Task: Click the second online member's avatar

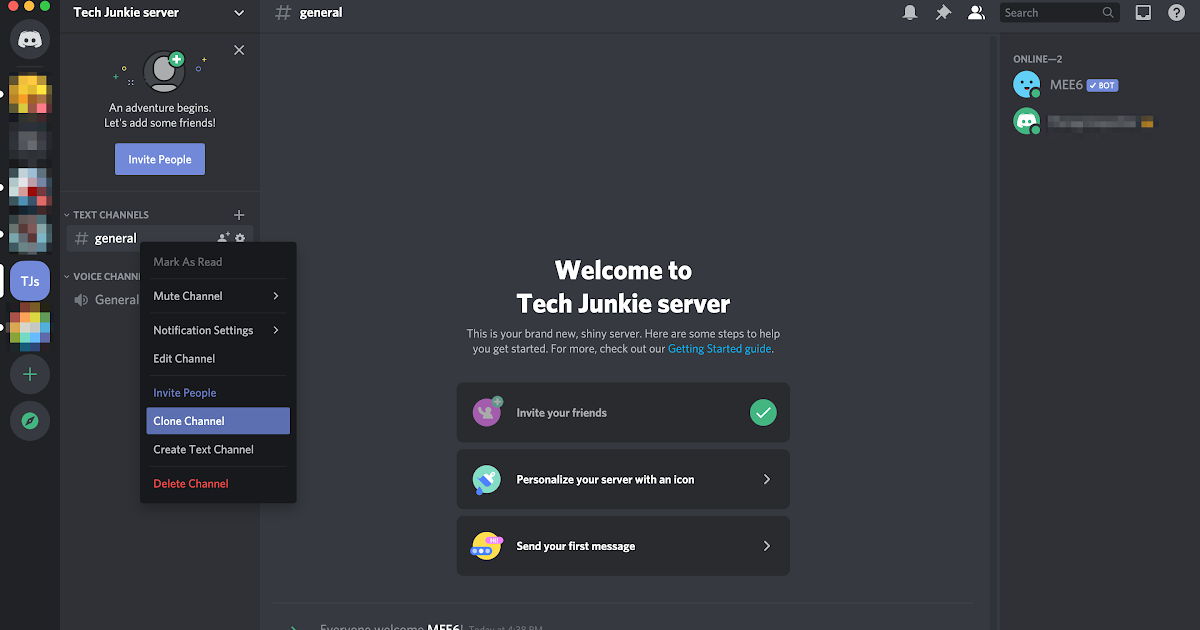Action: click(1027, 121)
